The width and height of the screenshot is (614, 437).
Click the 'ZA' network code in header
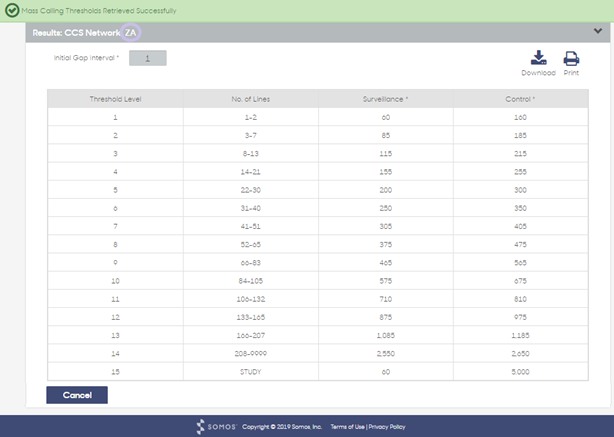coord(130,33)
